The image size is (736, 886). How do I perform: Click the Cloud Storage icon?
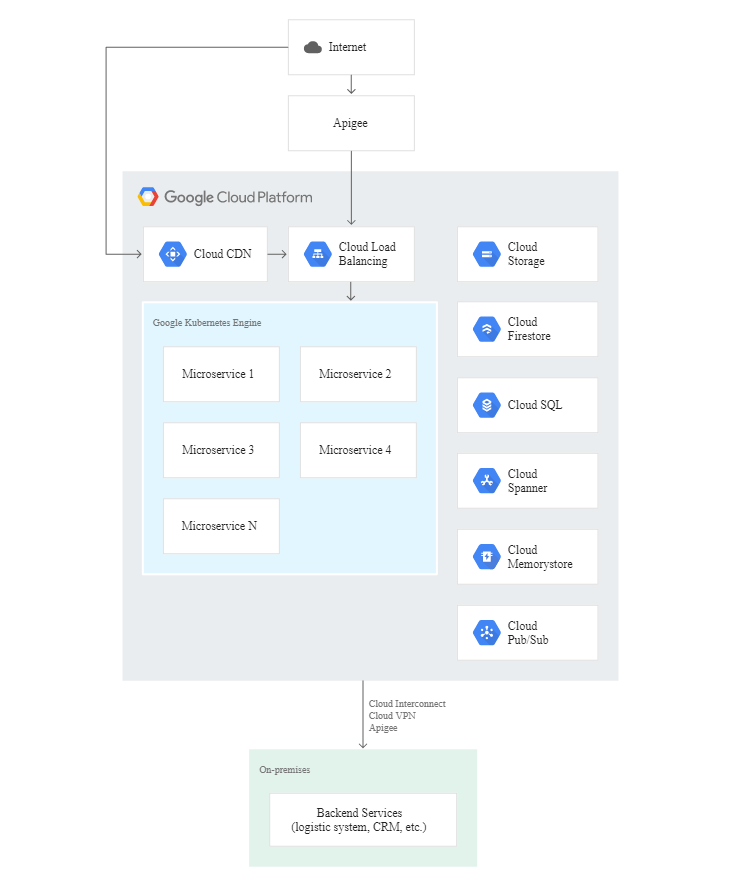pos(487,254)
